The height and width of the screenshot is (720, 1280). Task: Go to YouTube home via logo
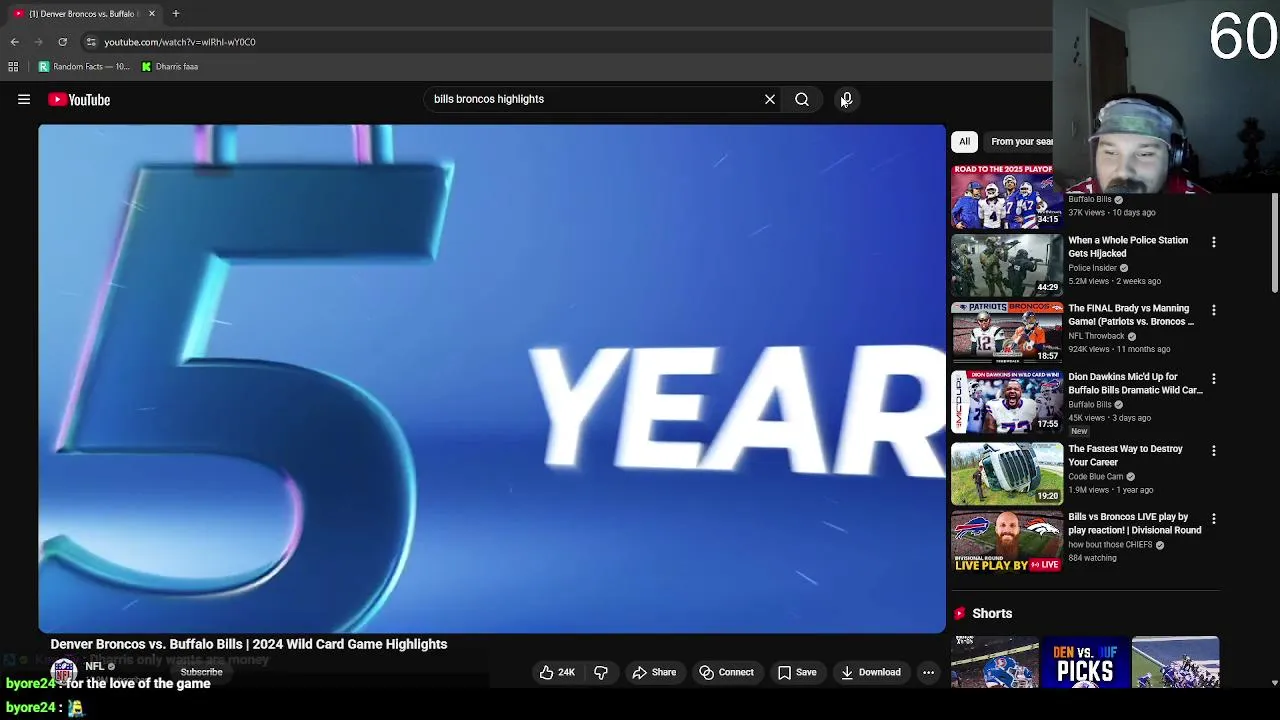pyautogui.click(x=79, y=100)
